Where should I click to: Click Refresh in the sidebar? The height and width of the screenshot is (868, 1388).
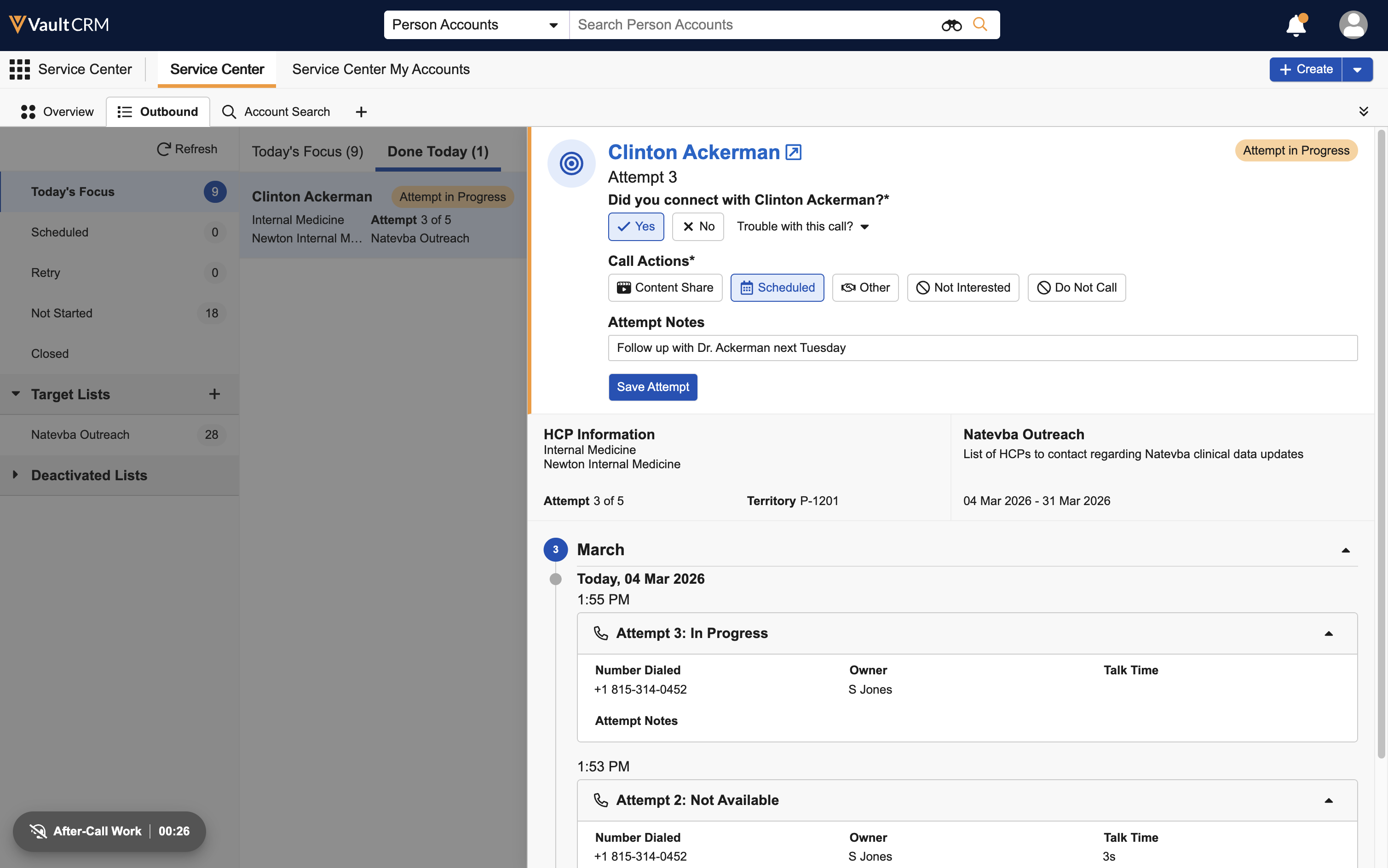click(187, 149)
